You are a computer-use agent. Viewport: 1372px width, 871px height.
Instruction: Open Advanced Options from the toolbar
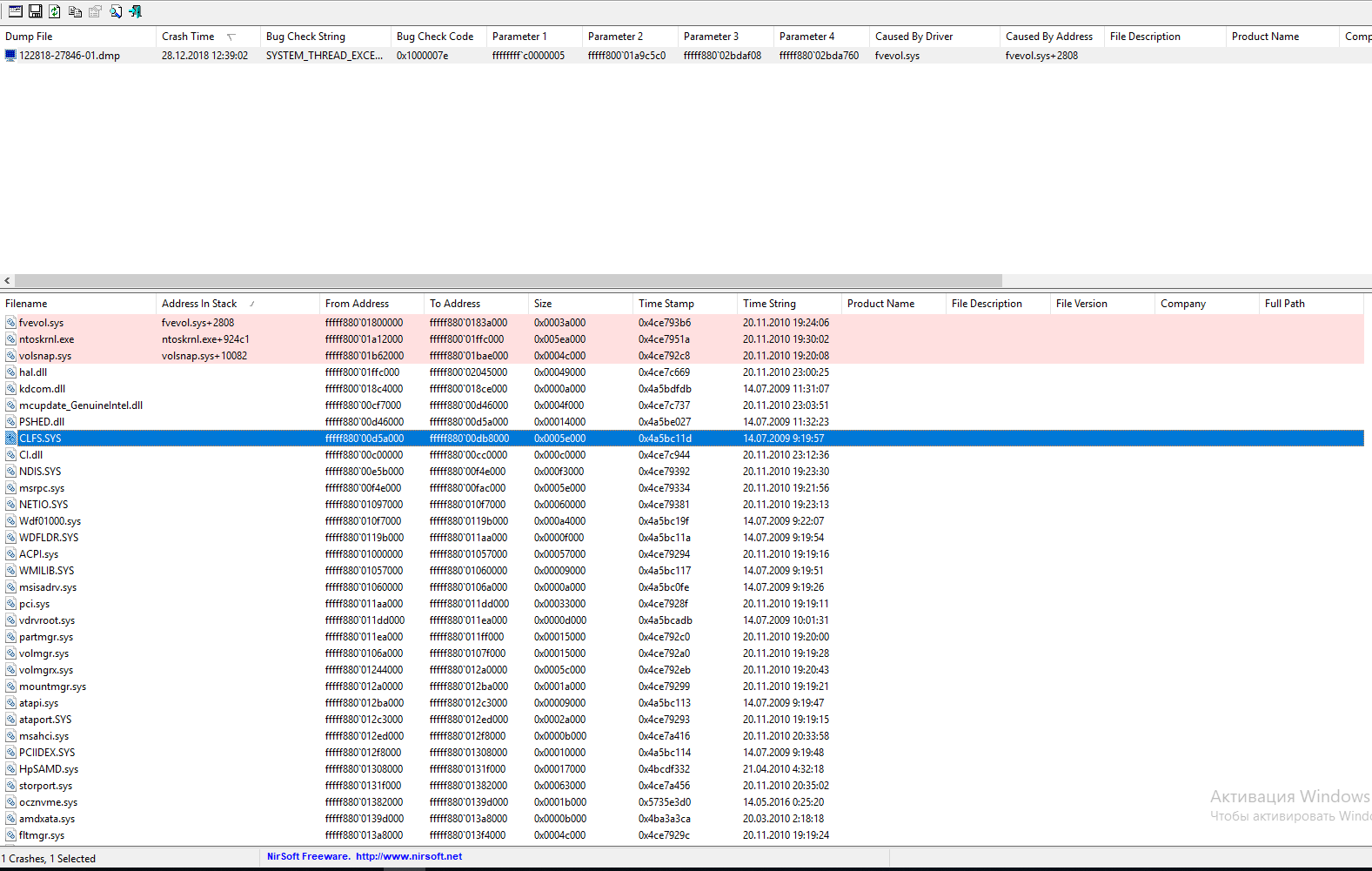16,11
